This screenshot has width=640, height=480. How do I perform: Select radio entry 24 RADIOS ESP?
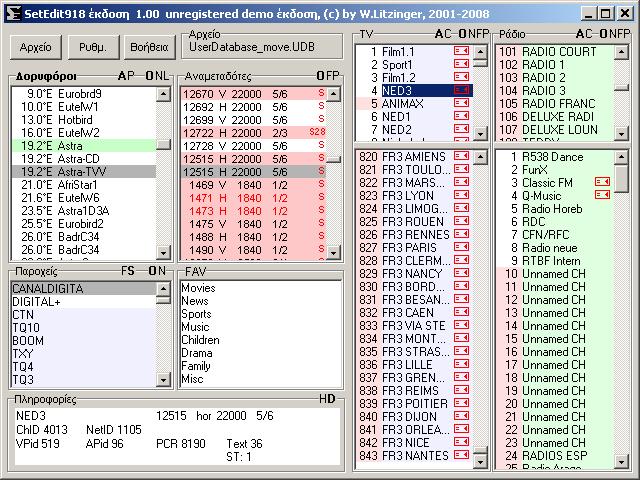pos(555,456)
